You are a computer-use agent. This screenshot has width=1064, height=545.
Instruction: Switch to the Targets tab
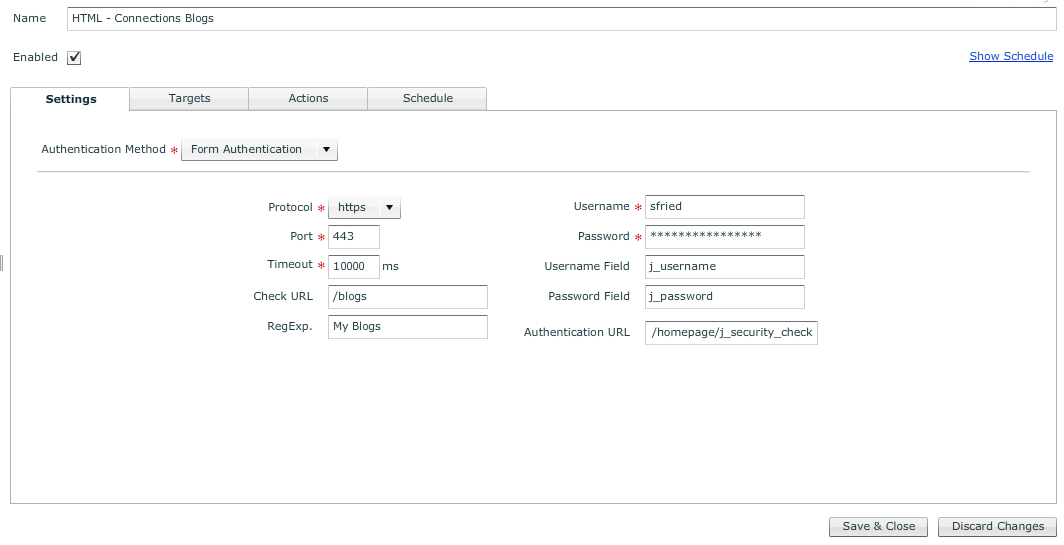coord(189,98)
